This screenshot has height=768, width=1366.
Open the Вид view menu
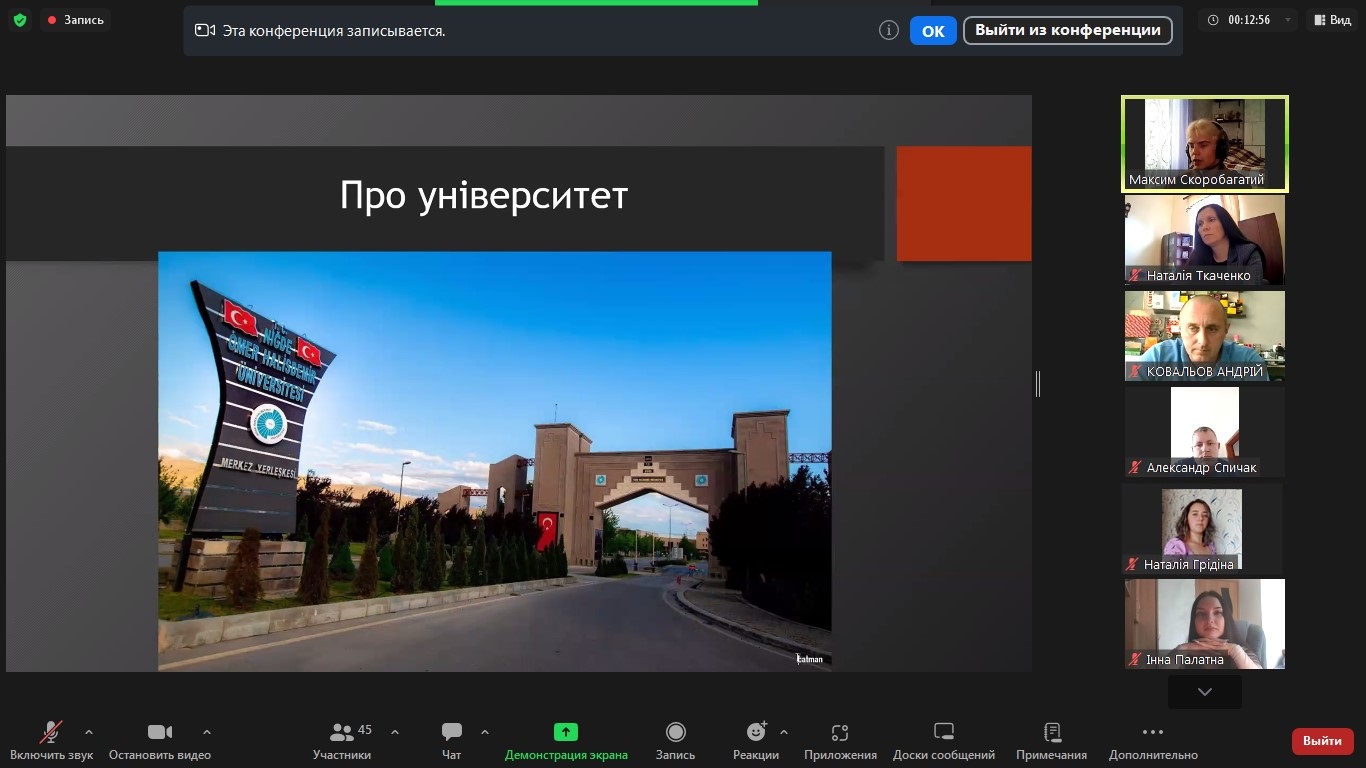coord(1332,20)
